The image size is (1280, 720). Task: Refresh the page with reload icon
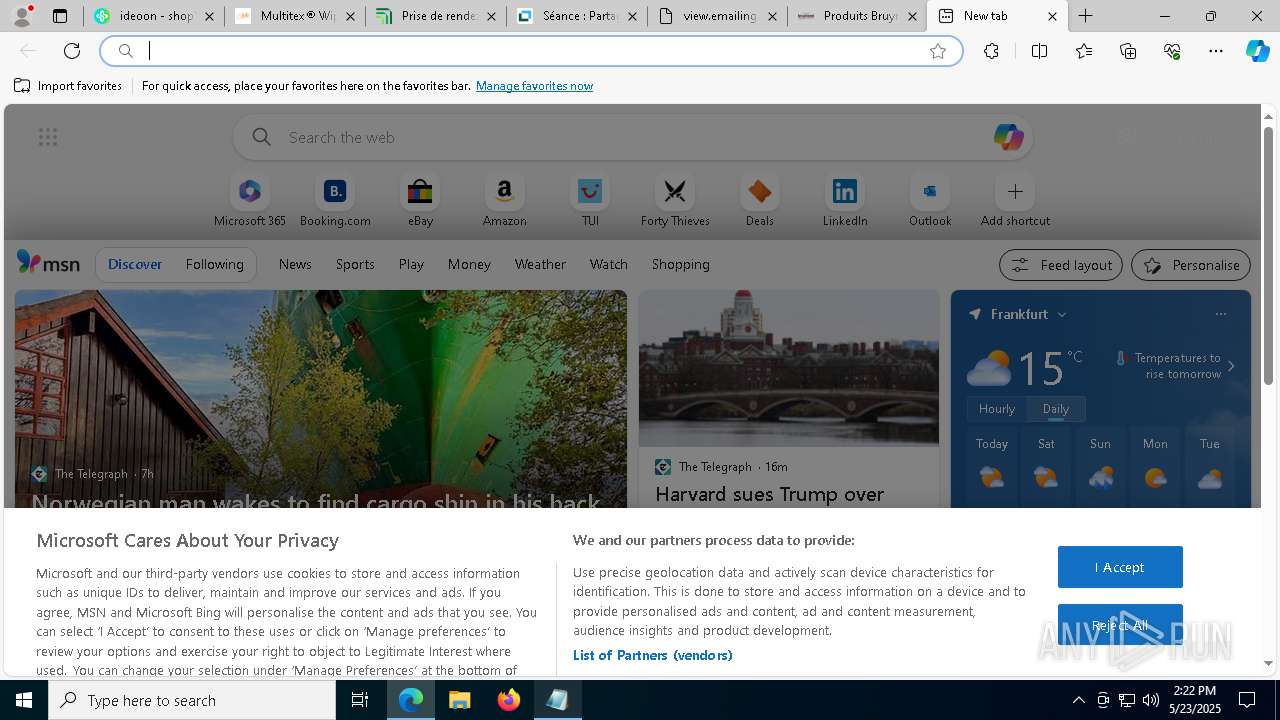tap(72, 51)
